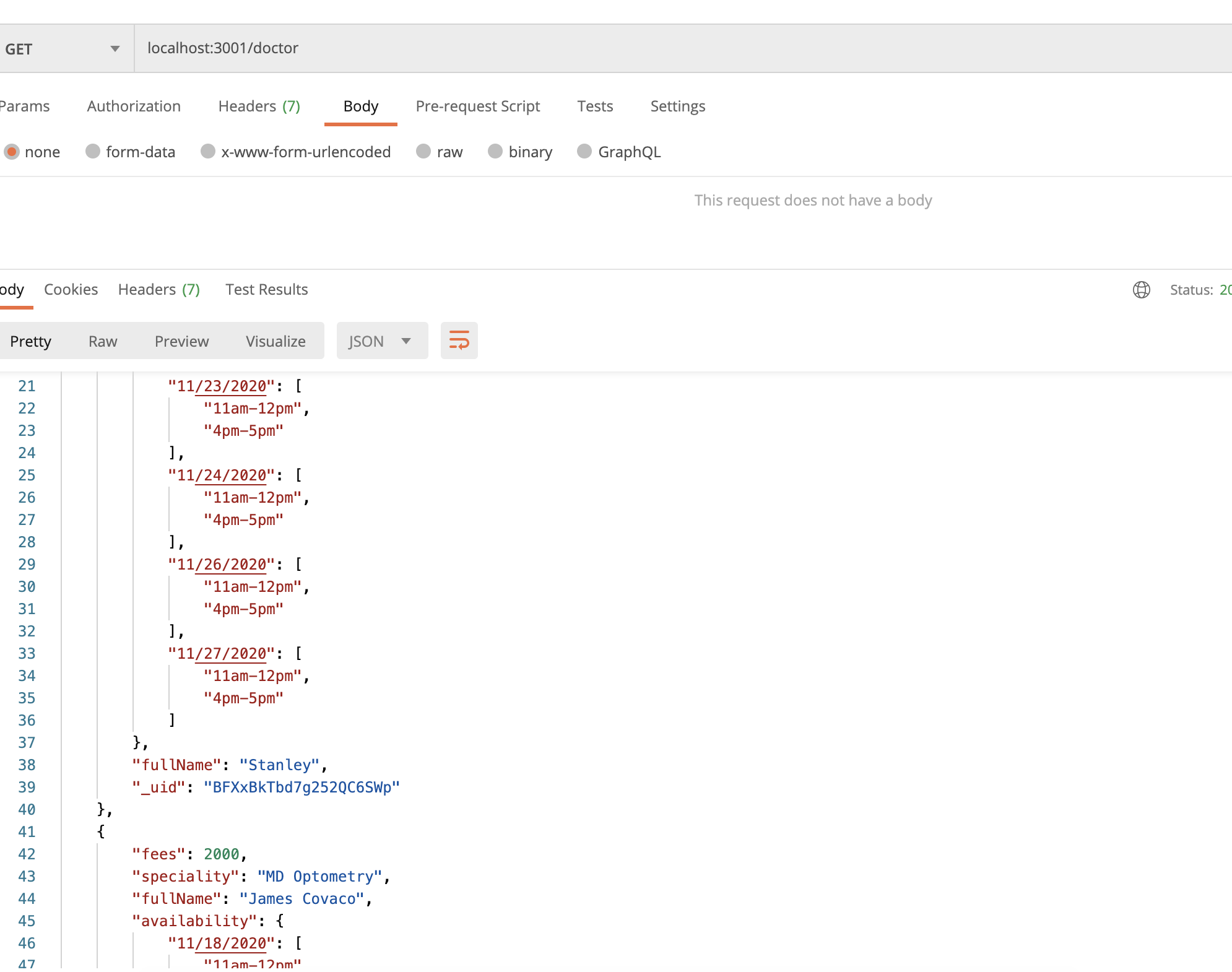The width and height of the screenshot is (1232, 972).
Task: Open the request Headers (7) tab
Action: 259,106
